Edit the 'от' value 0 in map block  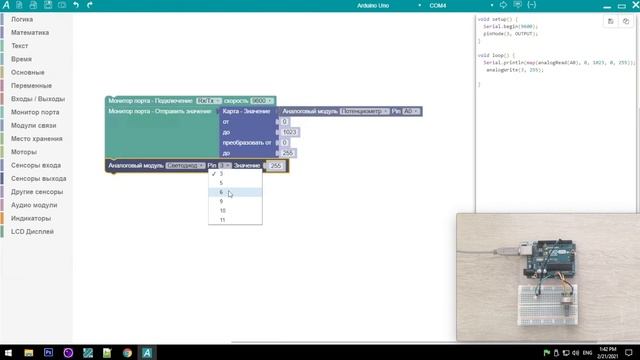[284, 122]
